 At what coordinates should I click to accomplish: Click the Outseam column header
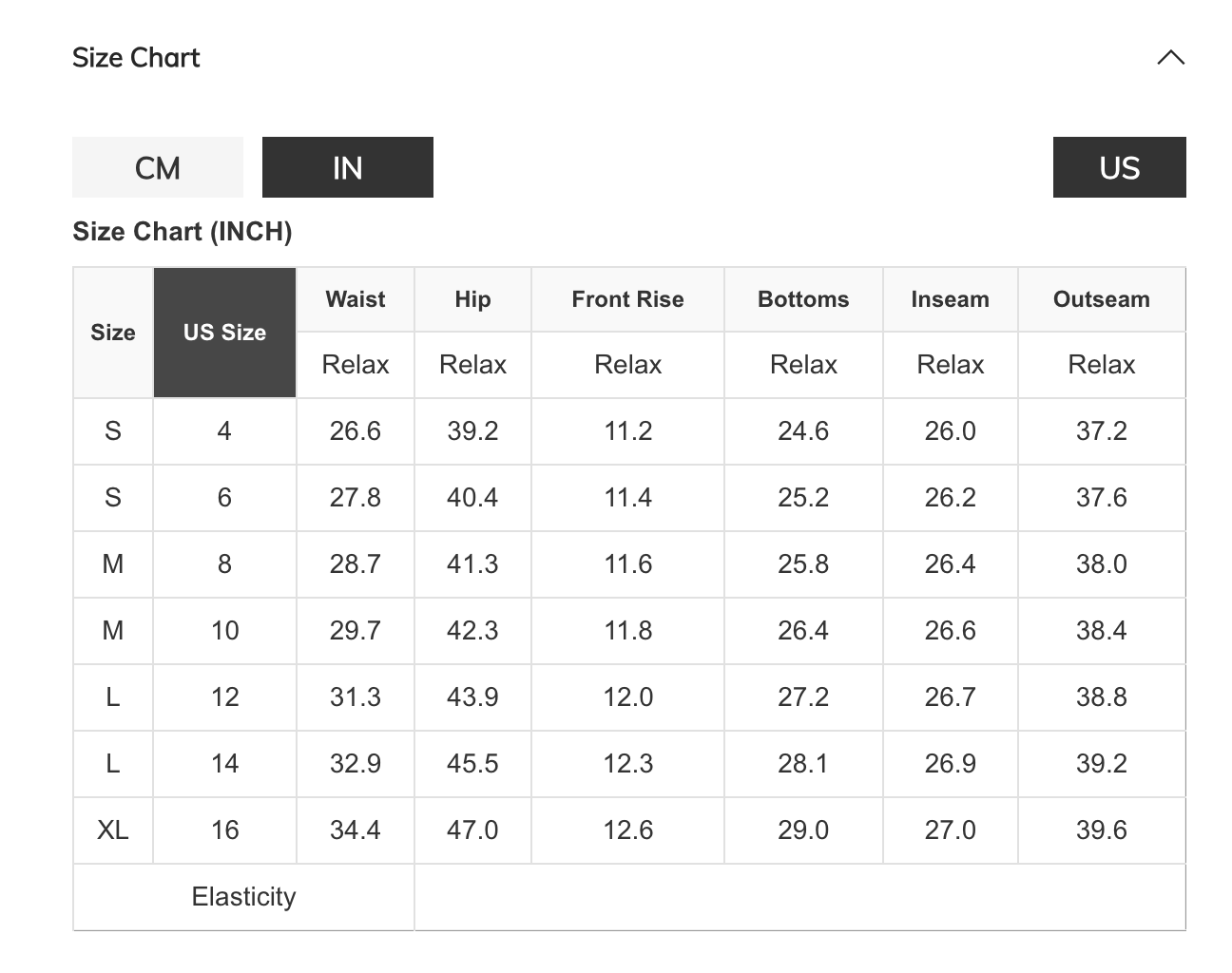point(1101,299)
